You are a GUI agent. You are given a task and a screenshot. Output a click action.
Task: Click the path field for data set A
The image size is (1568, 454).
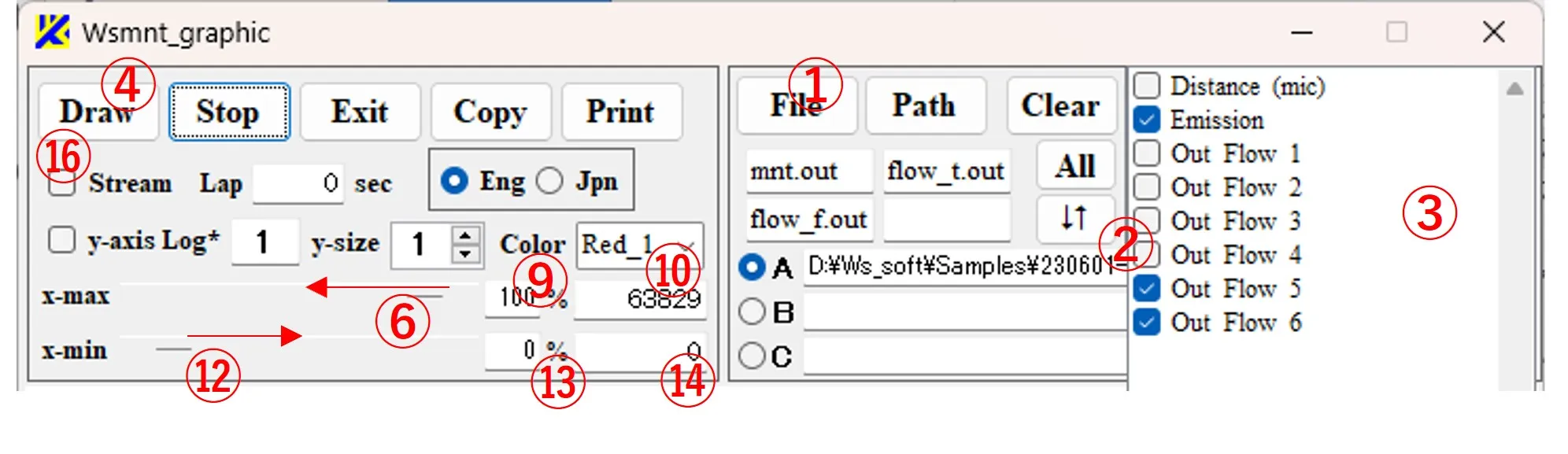coord(966,268)
